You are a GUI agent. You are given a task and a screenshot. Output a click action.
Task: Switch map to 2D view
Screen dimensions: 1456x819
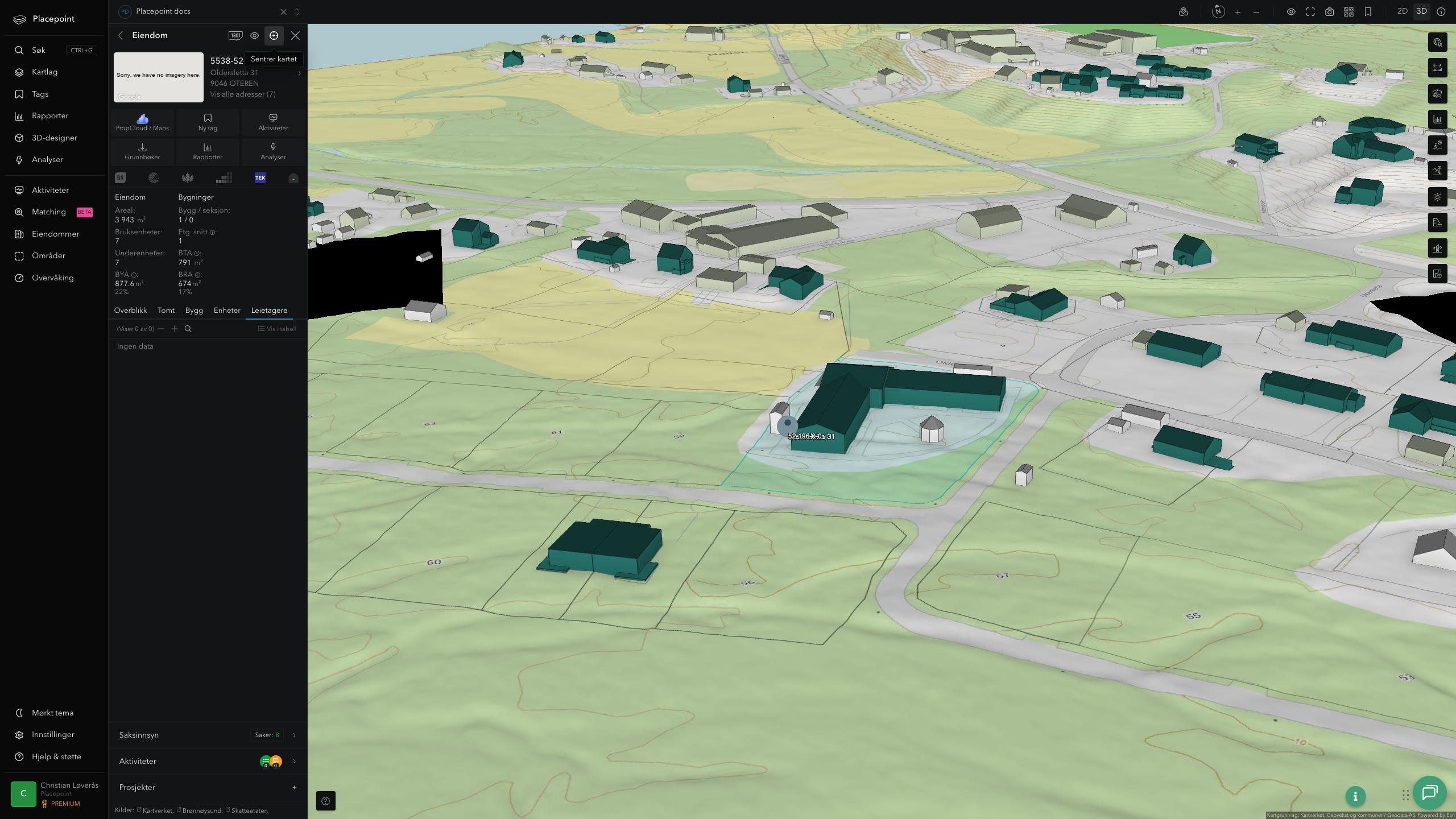pos(1402,11)
